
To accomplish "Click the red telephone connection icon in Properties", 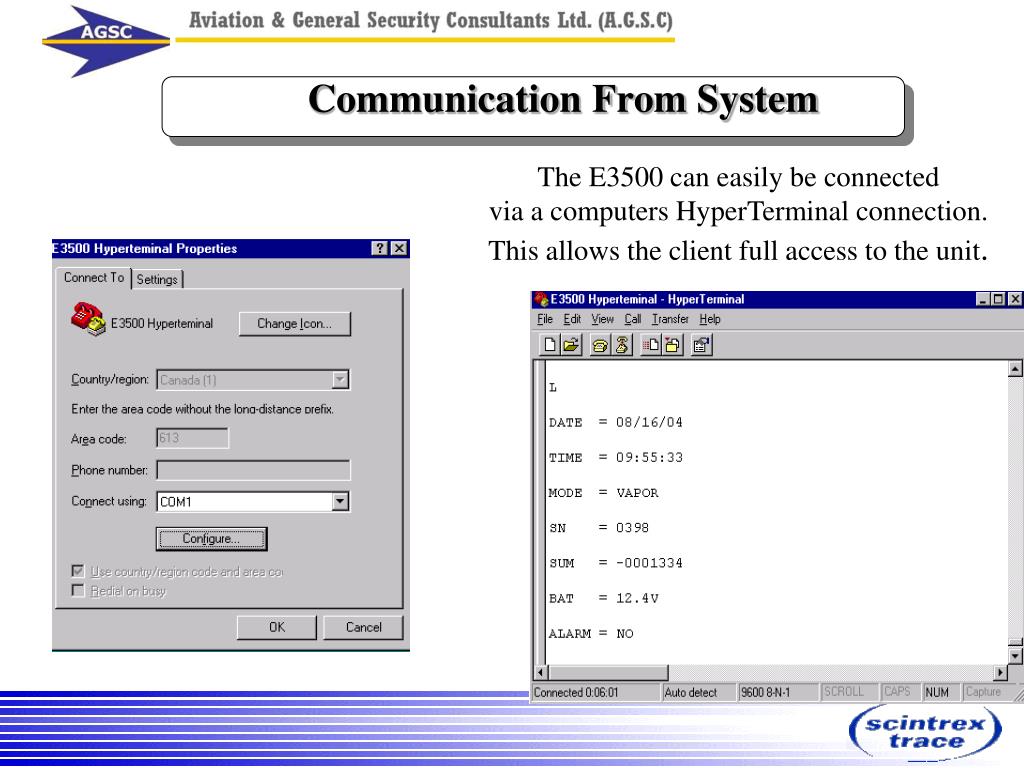I will click(88, 319).
